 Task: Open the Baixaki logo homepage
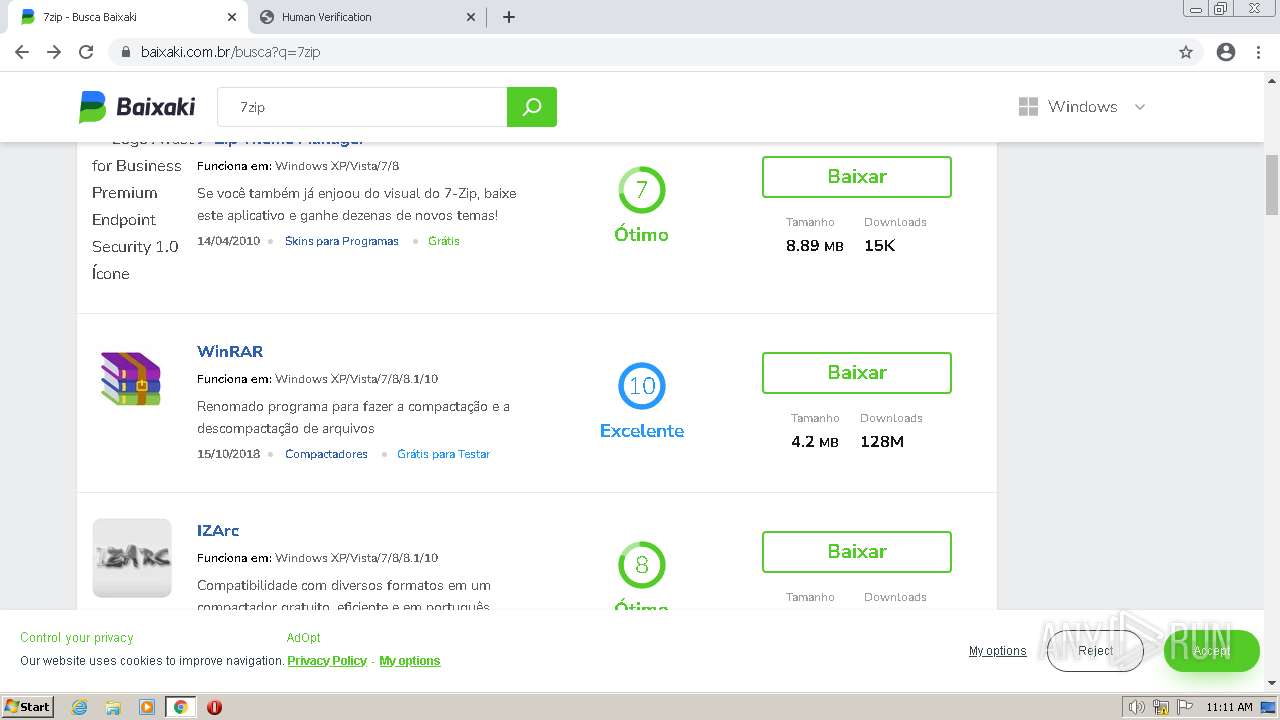pos(137,107)
